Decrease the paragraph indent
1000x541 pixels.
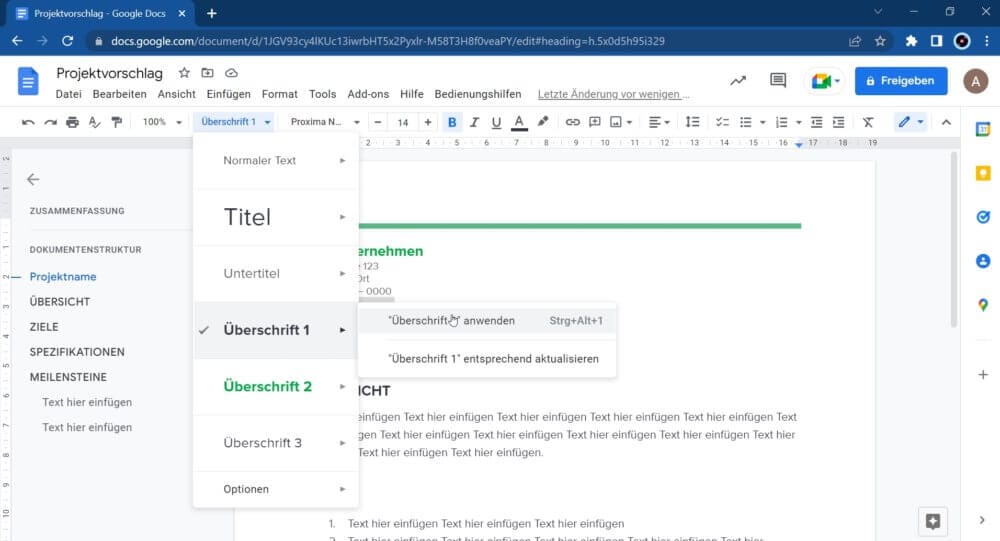(816, 122)
